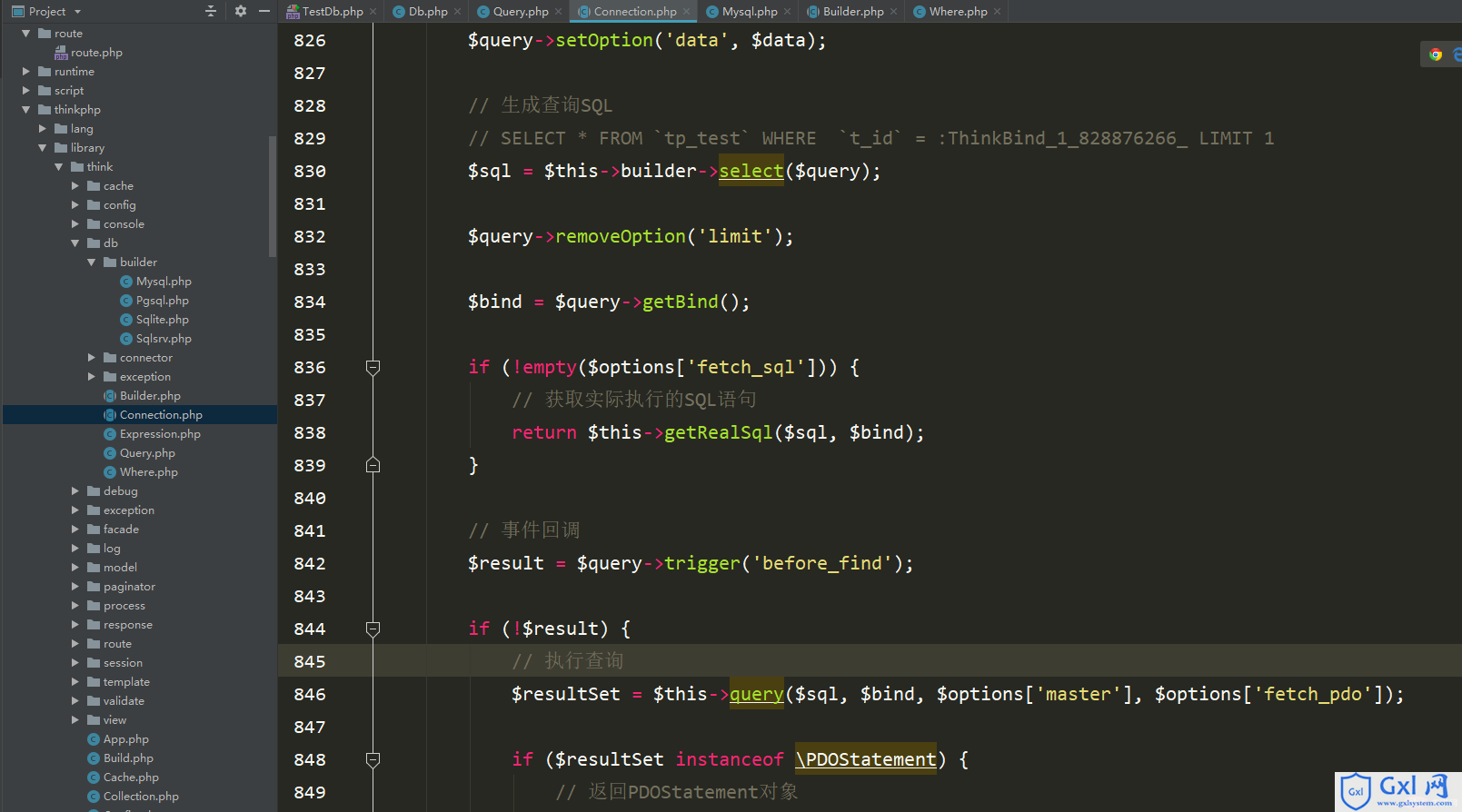Close the Query.php tab
Viewport: 1462px width, 812px height.
tap(558, 12)
